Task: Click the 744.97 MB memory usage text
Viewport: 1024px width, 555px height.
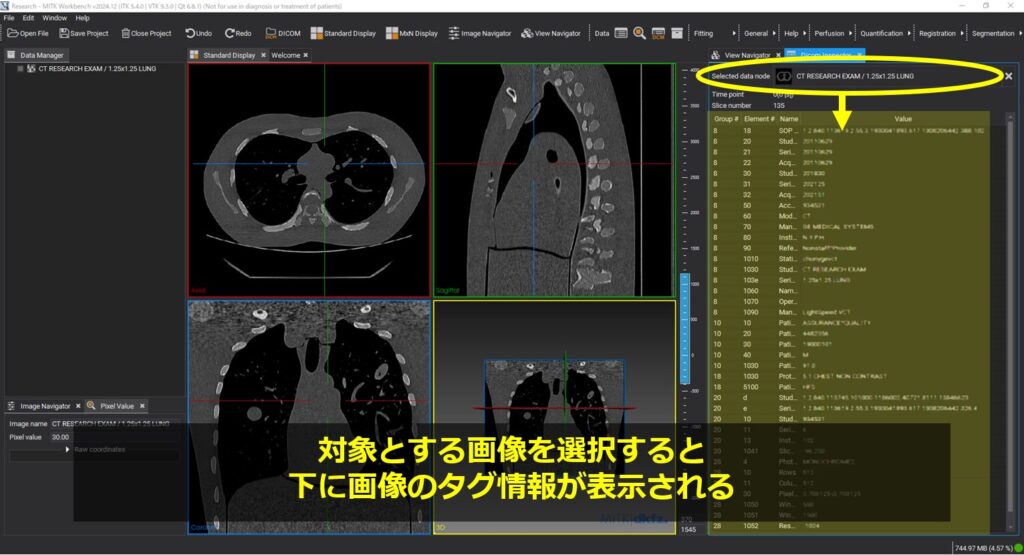Action: (984, 548)
